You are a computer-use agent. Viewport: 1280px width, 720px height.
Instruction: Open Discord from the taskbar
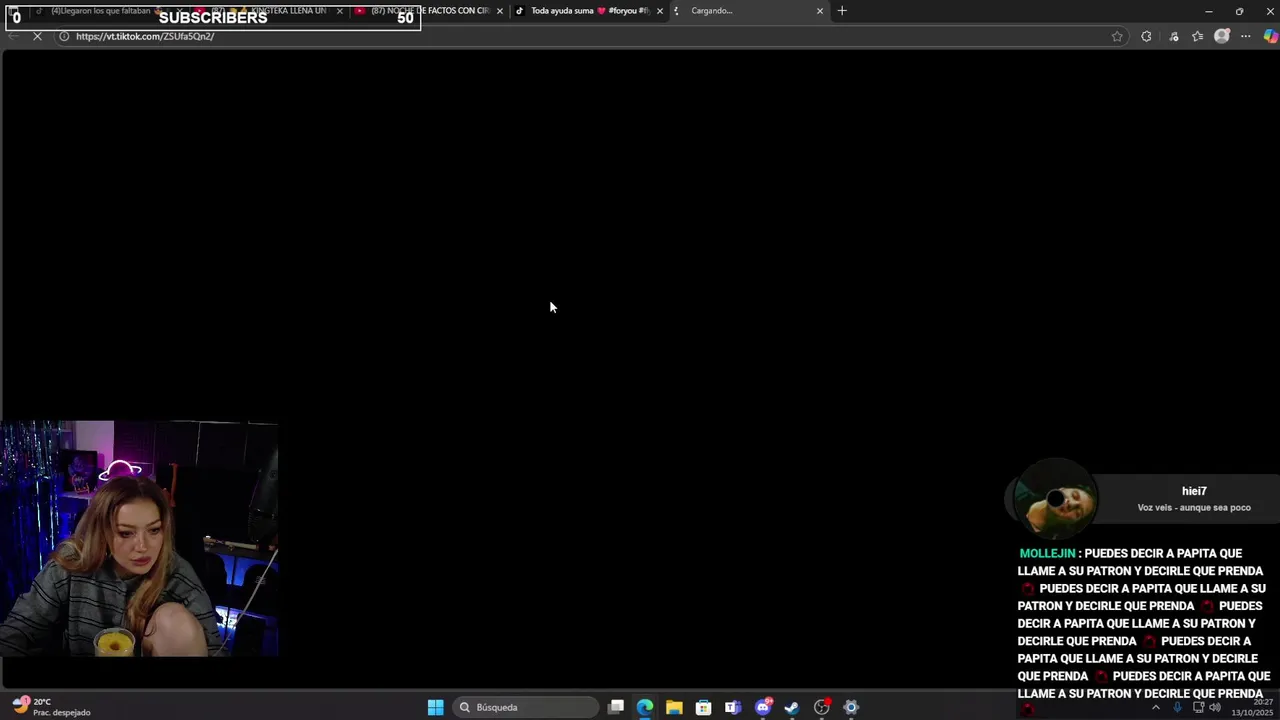pyautogui.click(x=763, y=707)
